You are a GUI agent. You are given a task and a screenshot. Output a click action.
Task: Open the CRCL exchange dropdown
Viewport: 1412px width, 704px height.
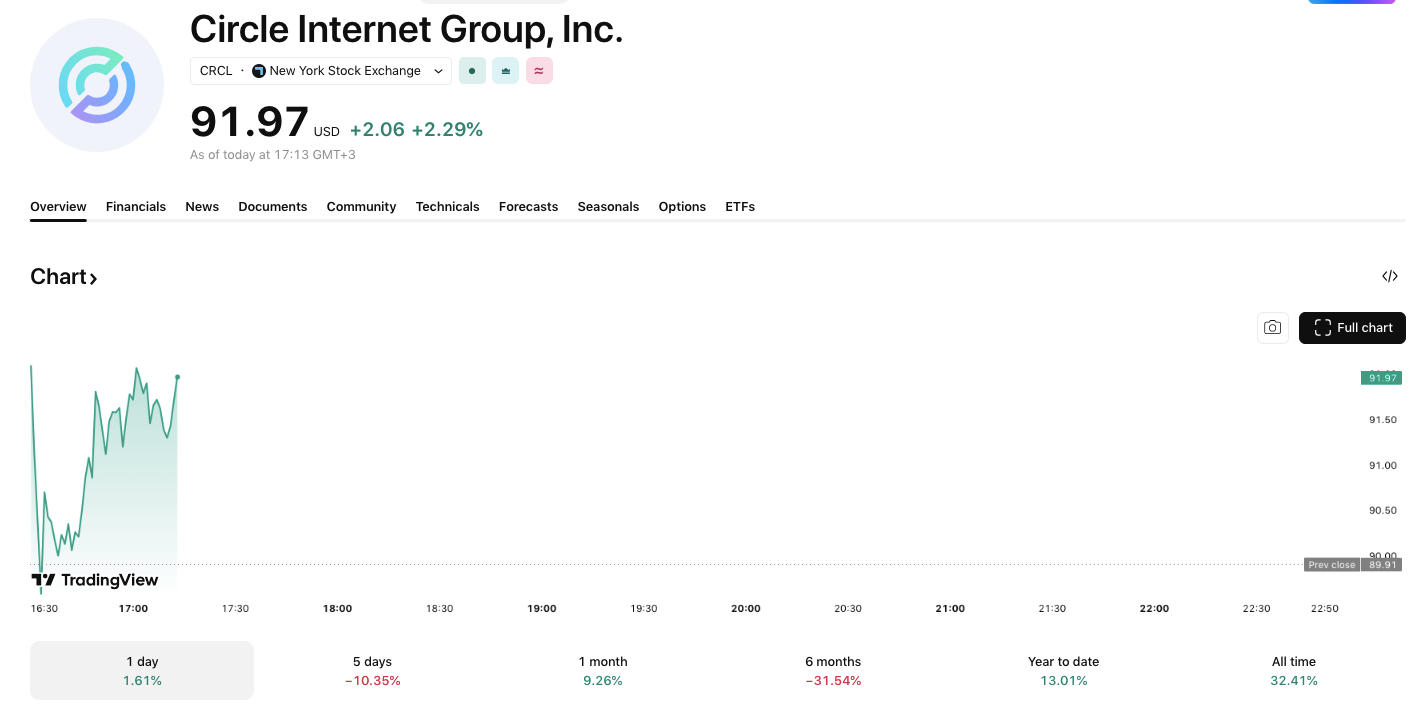321,71
